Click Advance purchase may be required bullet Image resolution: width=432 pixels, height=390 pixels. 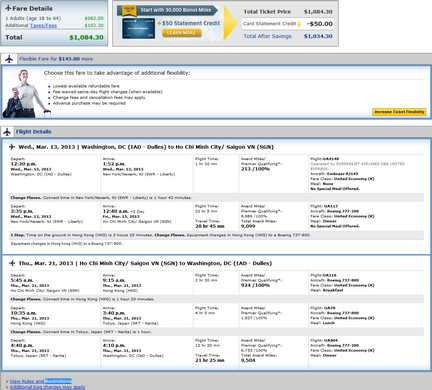[x=89, y=103]
